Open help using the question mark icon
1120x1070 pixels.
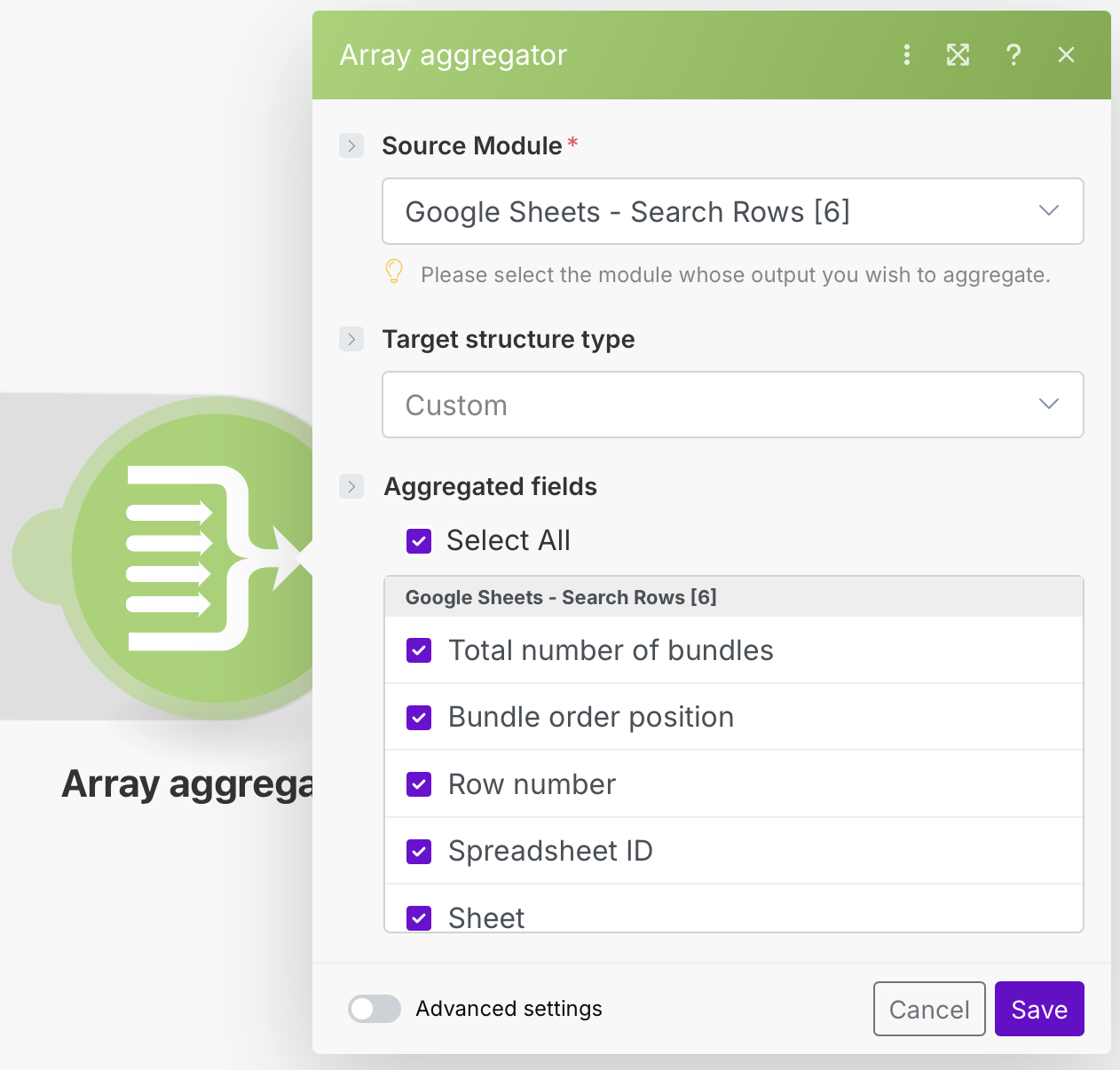click(x=1013, y=55)
